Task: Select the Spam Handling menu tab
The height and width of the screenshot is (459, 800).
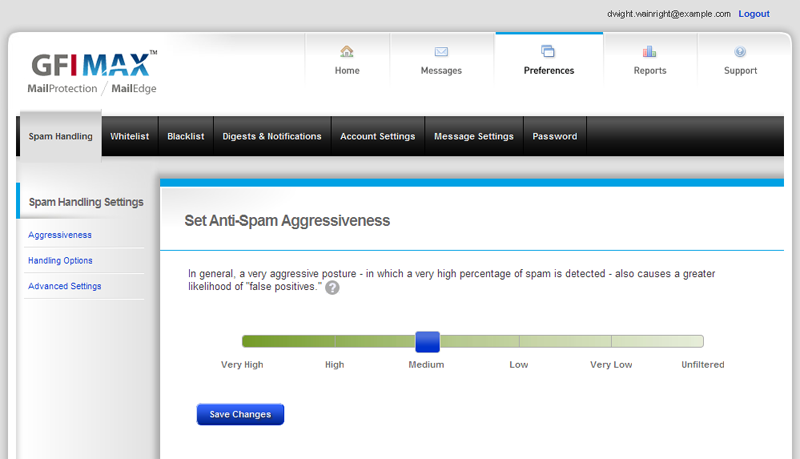Action: tap(61, 136)
